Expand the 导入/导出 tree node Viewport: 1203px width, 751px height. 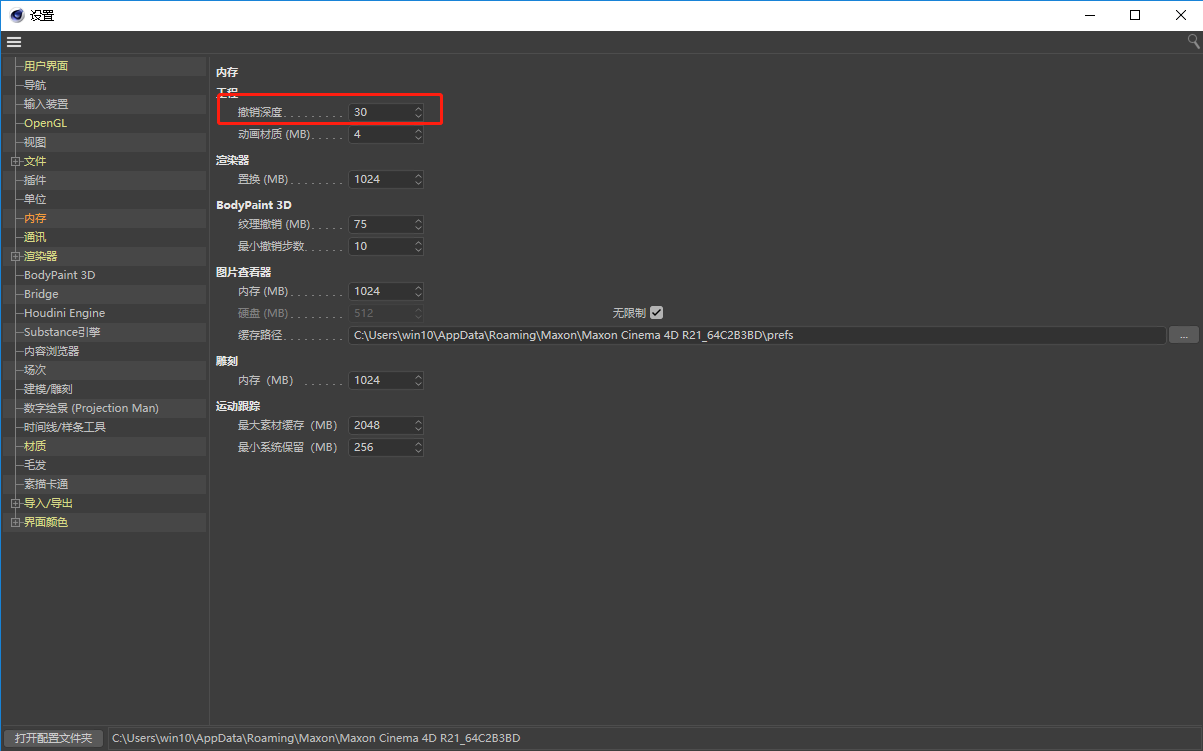pos(15,503)
